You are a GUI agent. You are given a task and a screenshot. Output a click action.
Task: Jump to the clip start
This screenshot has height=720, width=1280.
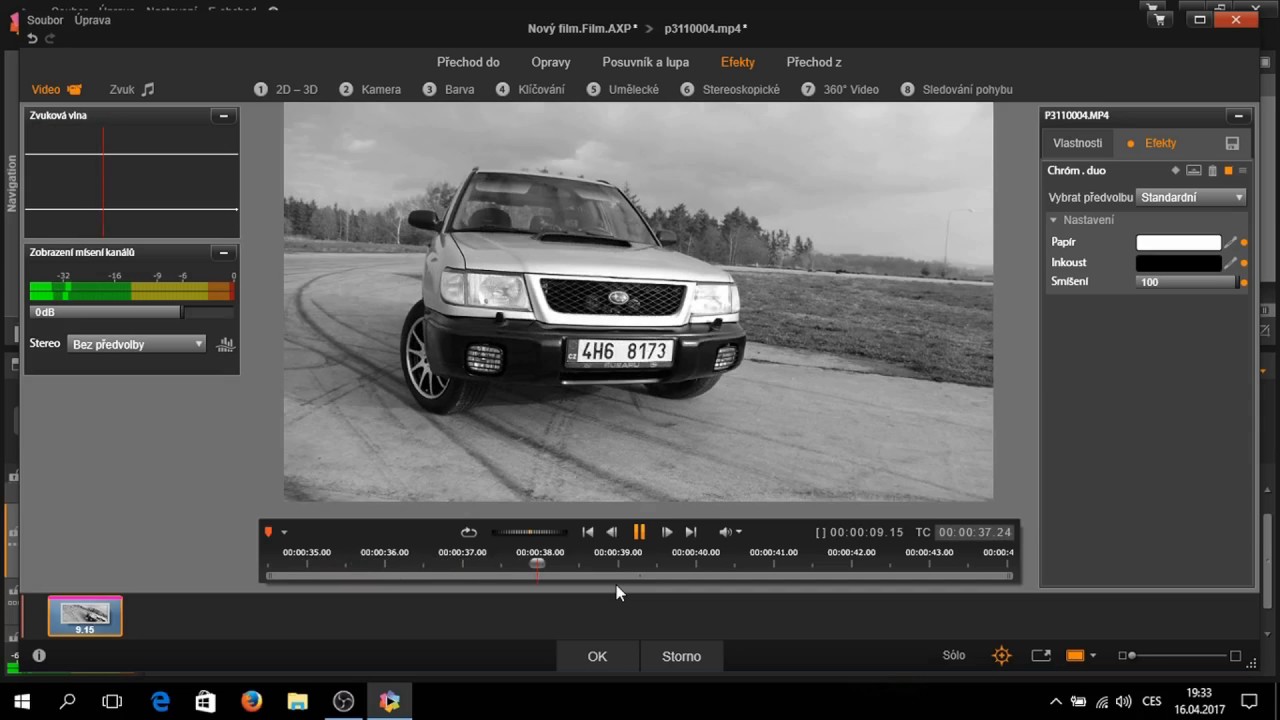point(588,532)
